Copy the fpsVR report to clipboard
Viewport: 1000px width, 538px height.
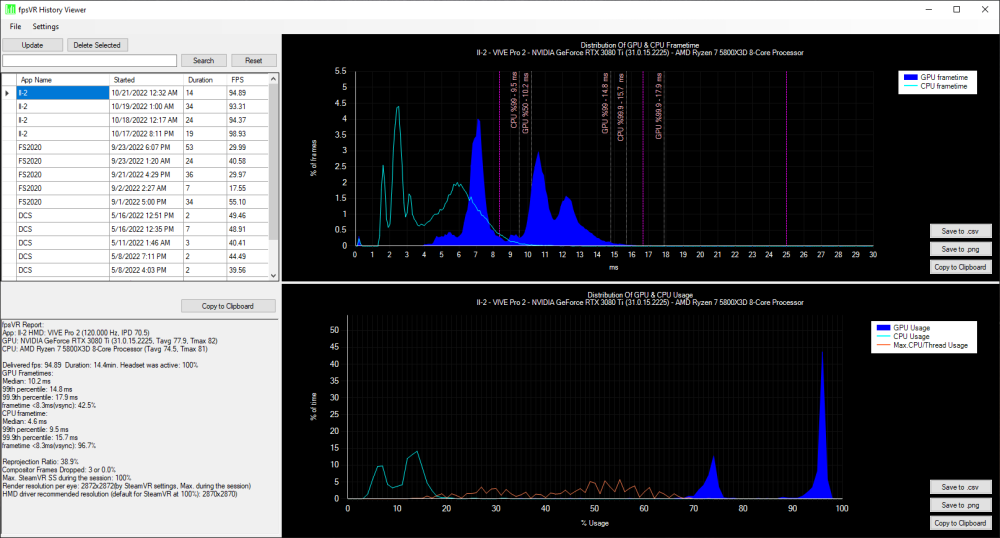click(x=228, y=305)
